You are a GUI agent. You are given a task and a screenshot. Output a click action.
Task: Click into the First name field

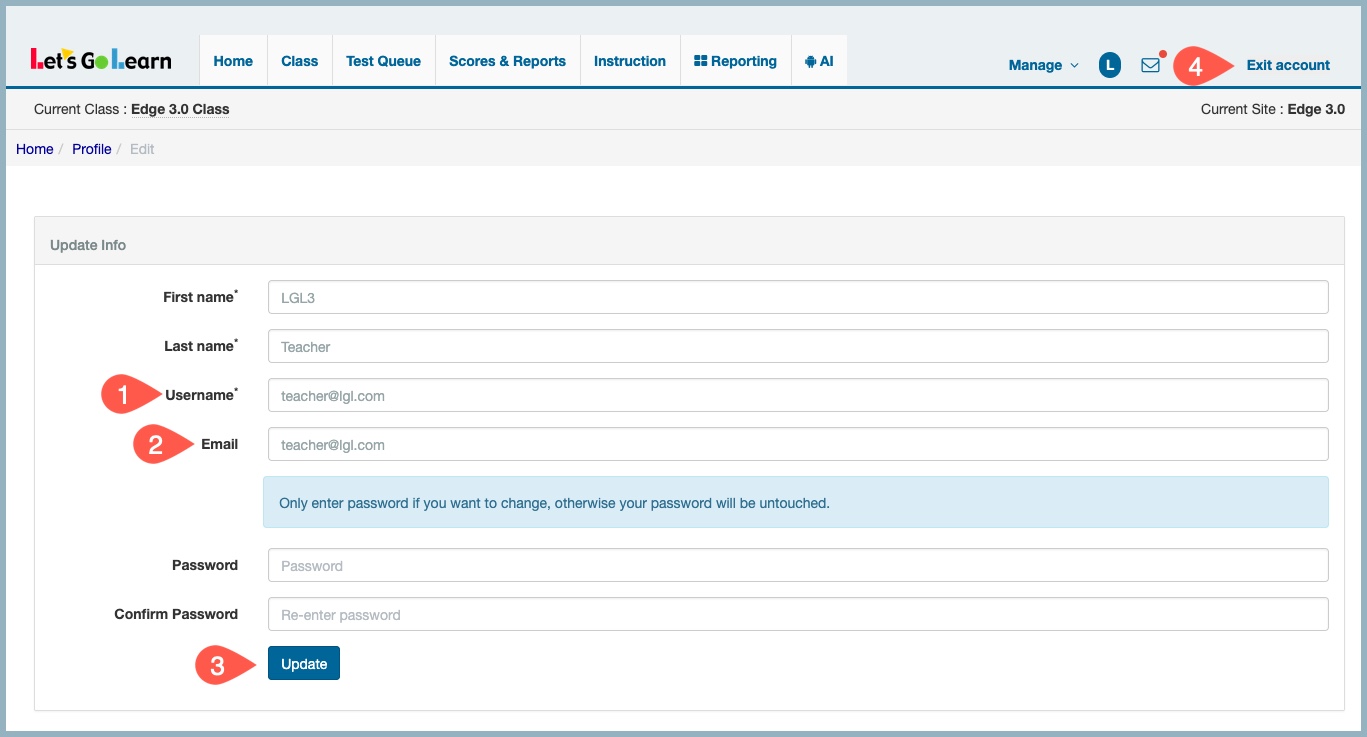click(x=797, y=297)
